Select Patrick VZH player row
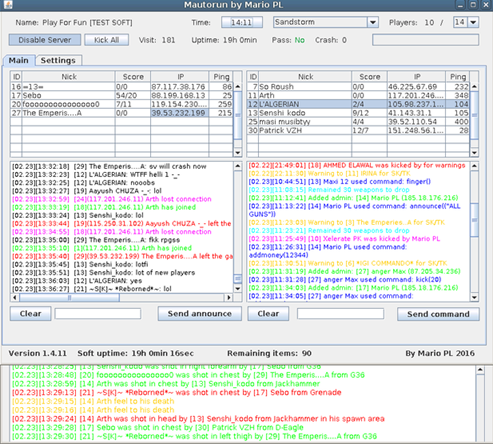This screenshot has height=444, width=493. pos(358,130)
